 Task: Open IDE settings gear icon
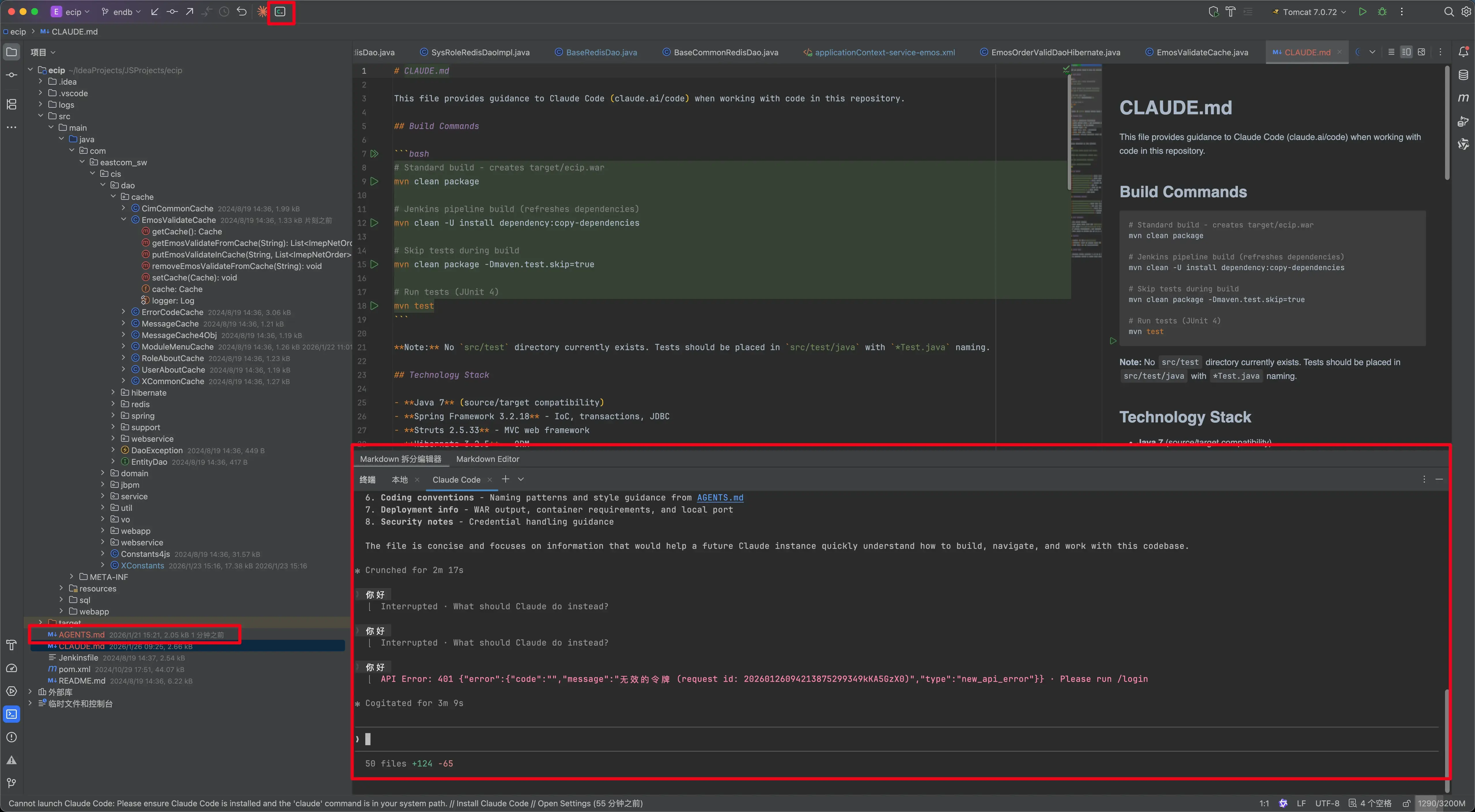click(x=1466, y=12)
